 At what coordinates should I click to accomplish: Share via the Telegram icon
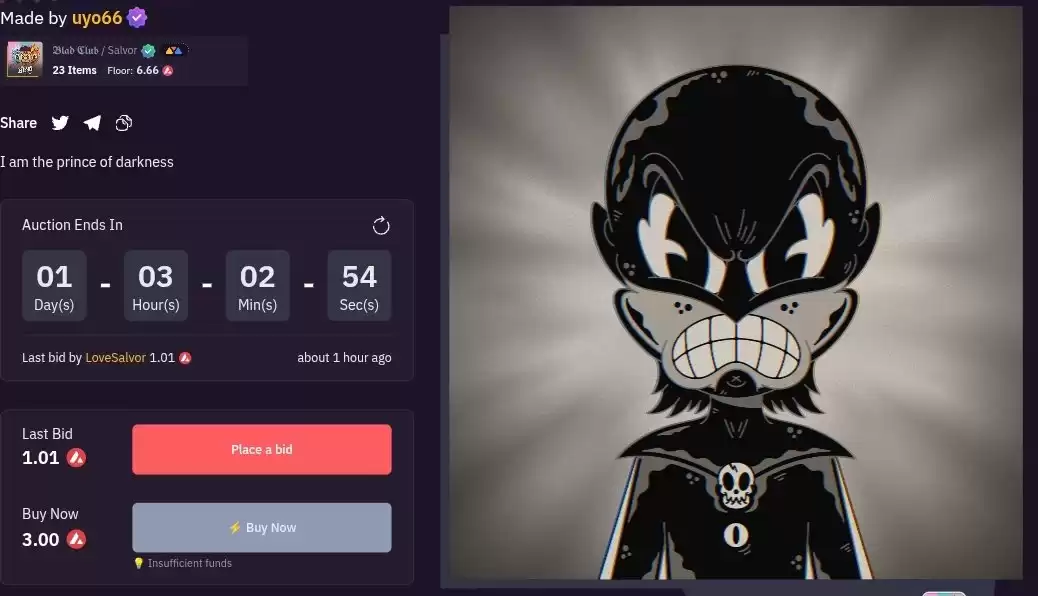point(92,123)
